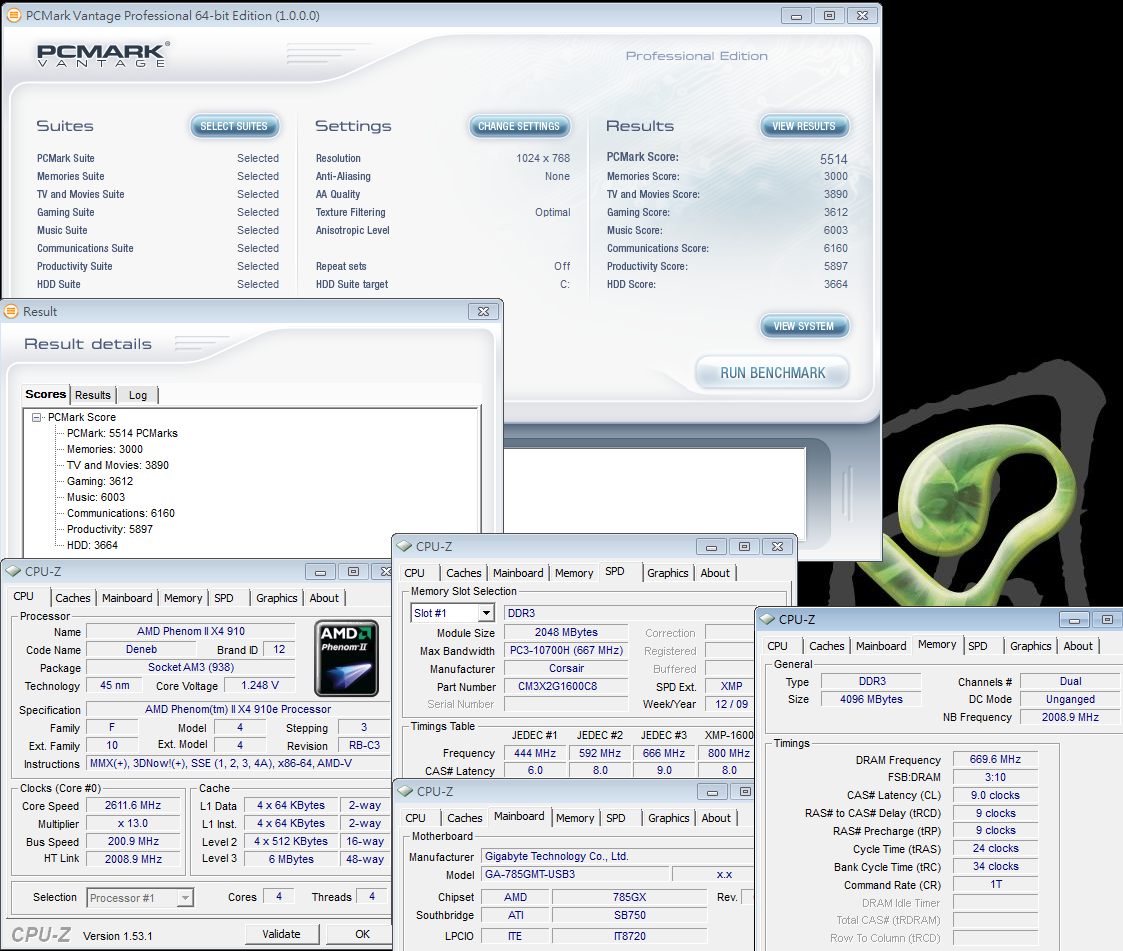Close the CPU-Z SPD window

tap(777, 547)
